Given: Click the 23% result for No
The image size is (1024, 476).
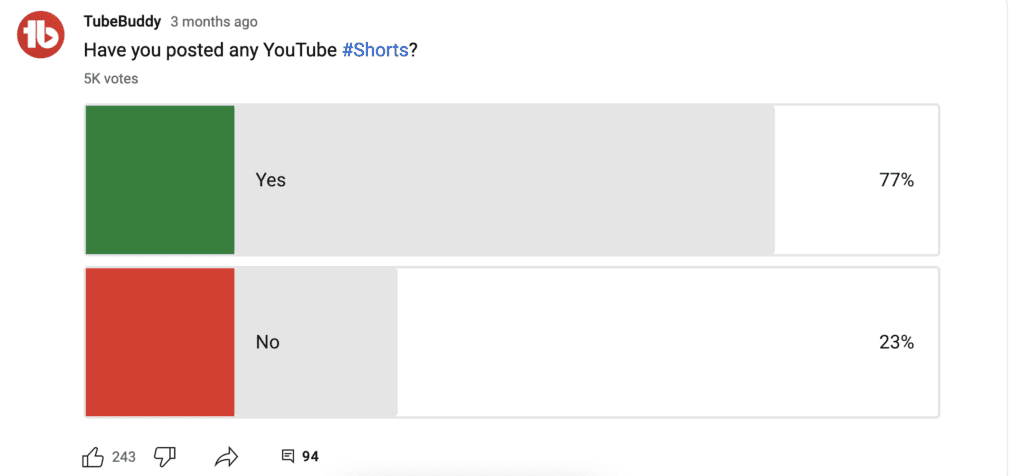Looking at the screenshot, I should [896, 342].
